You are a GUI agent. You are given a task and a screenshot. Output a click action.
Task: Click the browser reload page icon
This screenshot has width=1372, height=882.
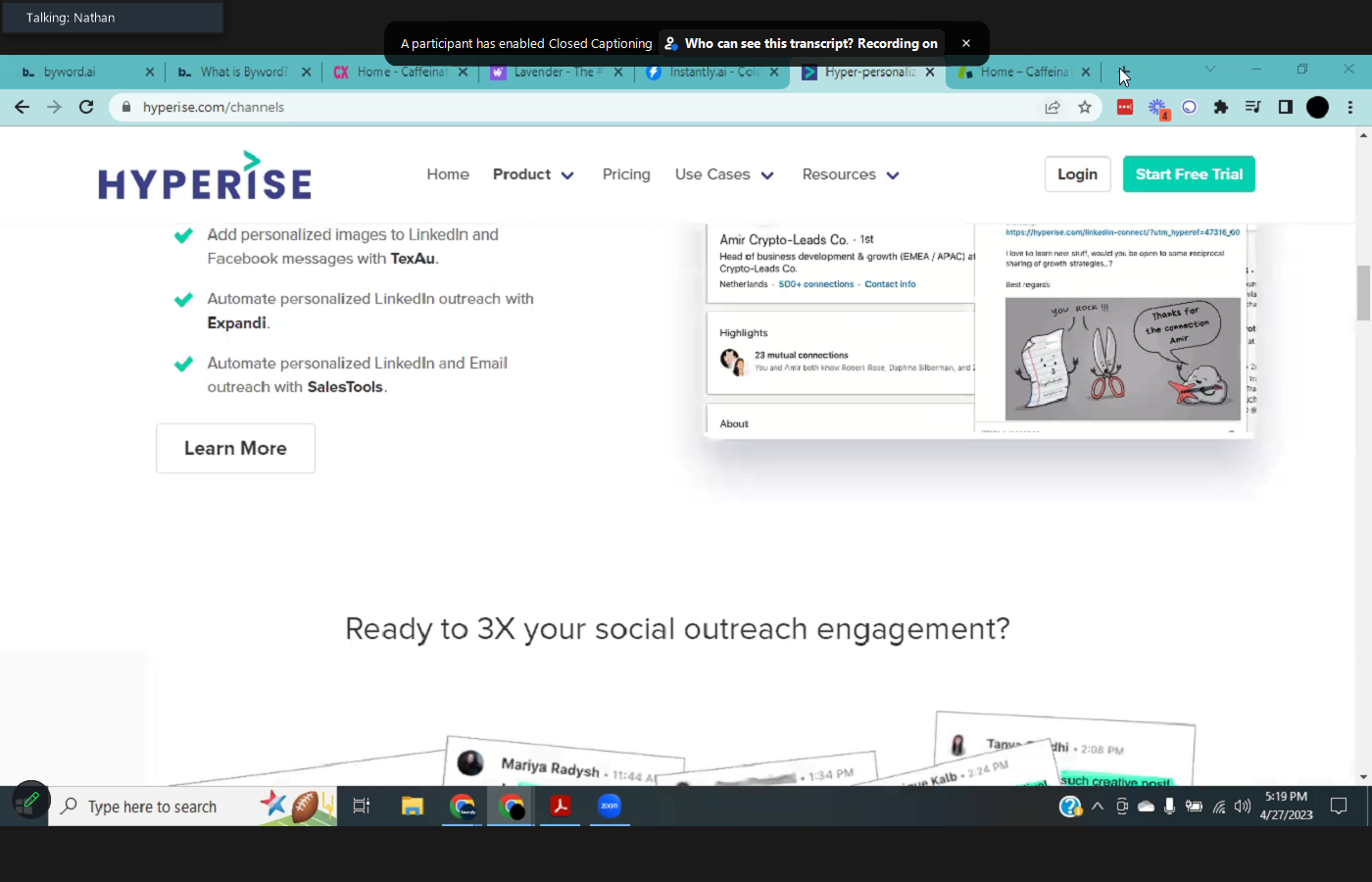(86, 107)
